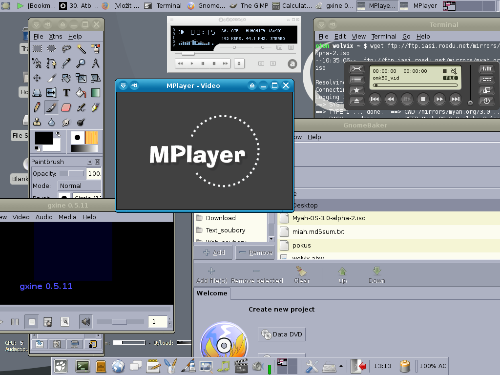Image resolution: width=500 pixels, height=375 pixels.
Task: Open terminal launcher in bottom panel
Action: [x=82, y=366]
